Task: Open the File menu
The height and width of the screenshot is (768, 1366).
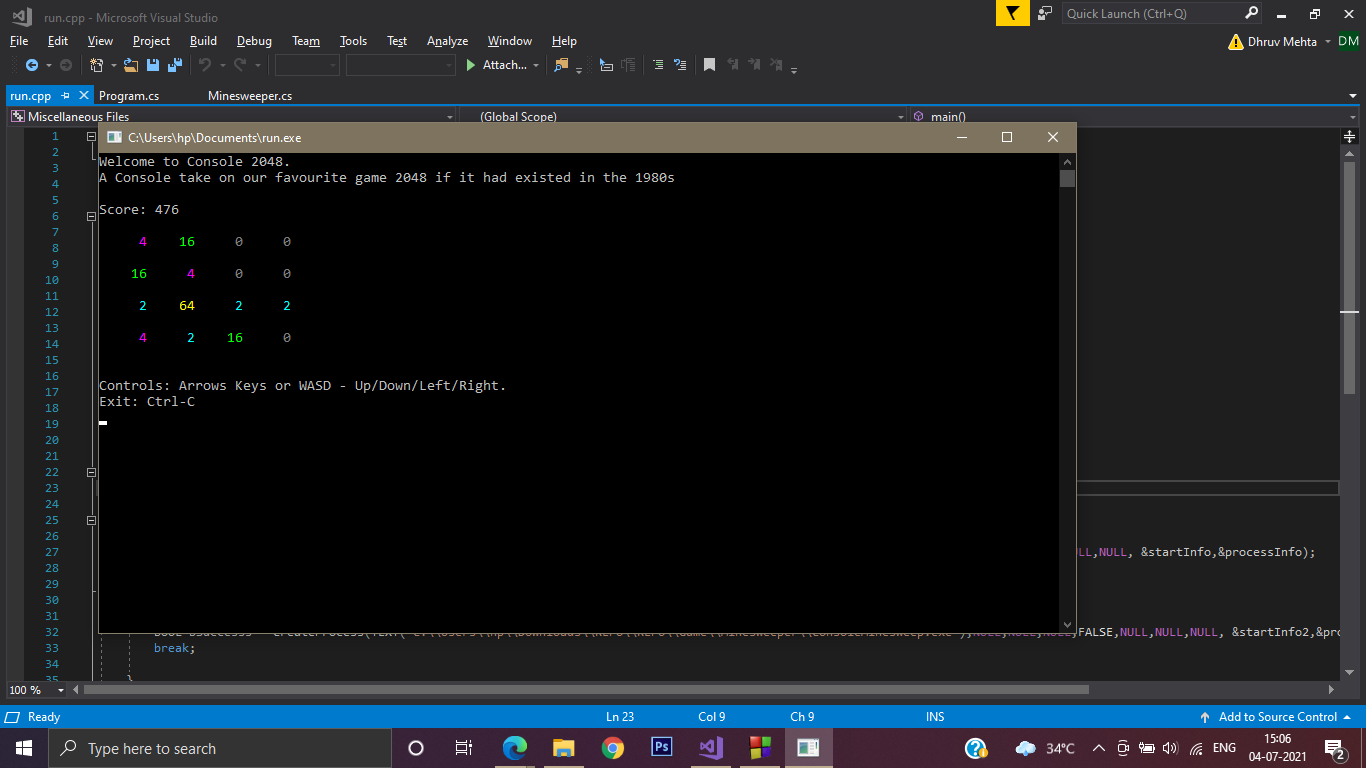Action: pyautogui.click(x=19, y=41)
